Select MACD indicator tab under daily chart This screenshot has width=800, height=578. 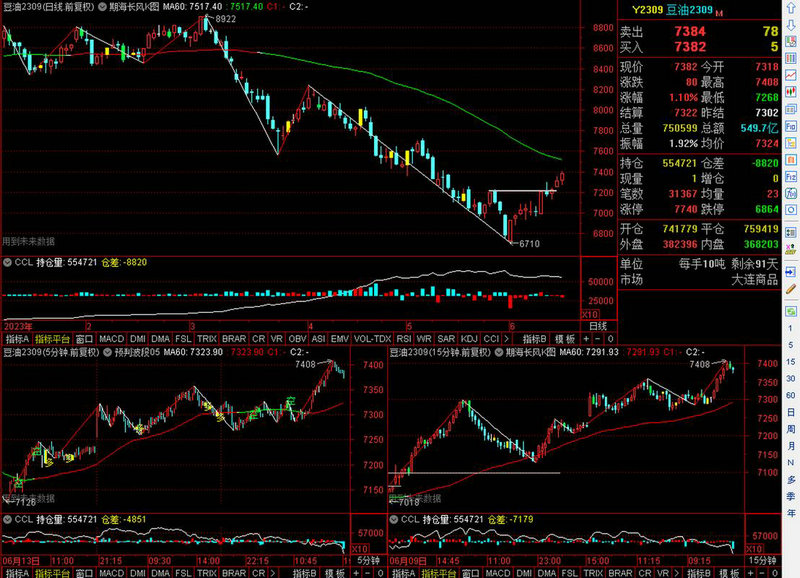click(112, 339)
